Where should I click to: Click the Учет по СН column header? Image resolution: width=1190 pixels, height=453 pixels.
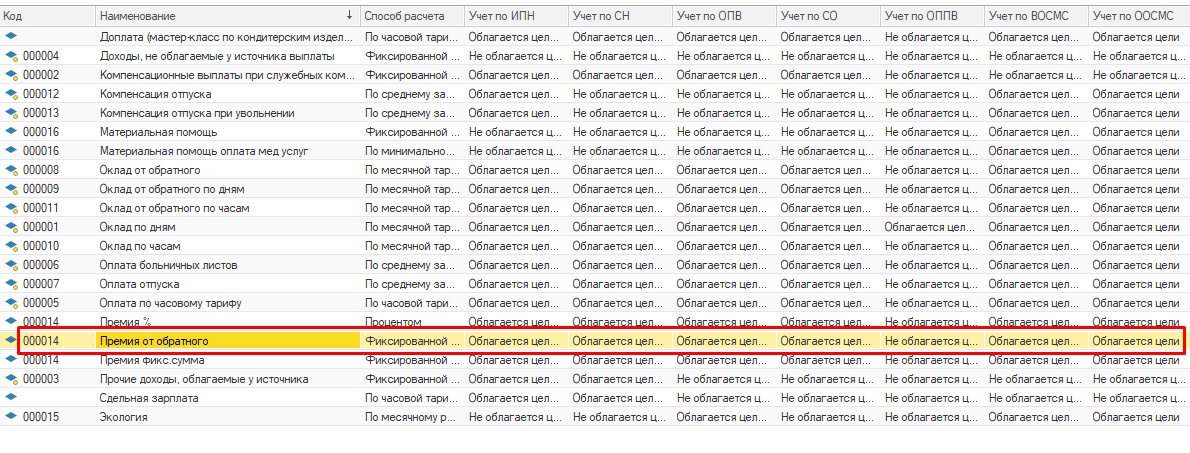pos(621,15)
